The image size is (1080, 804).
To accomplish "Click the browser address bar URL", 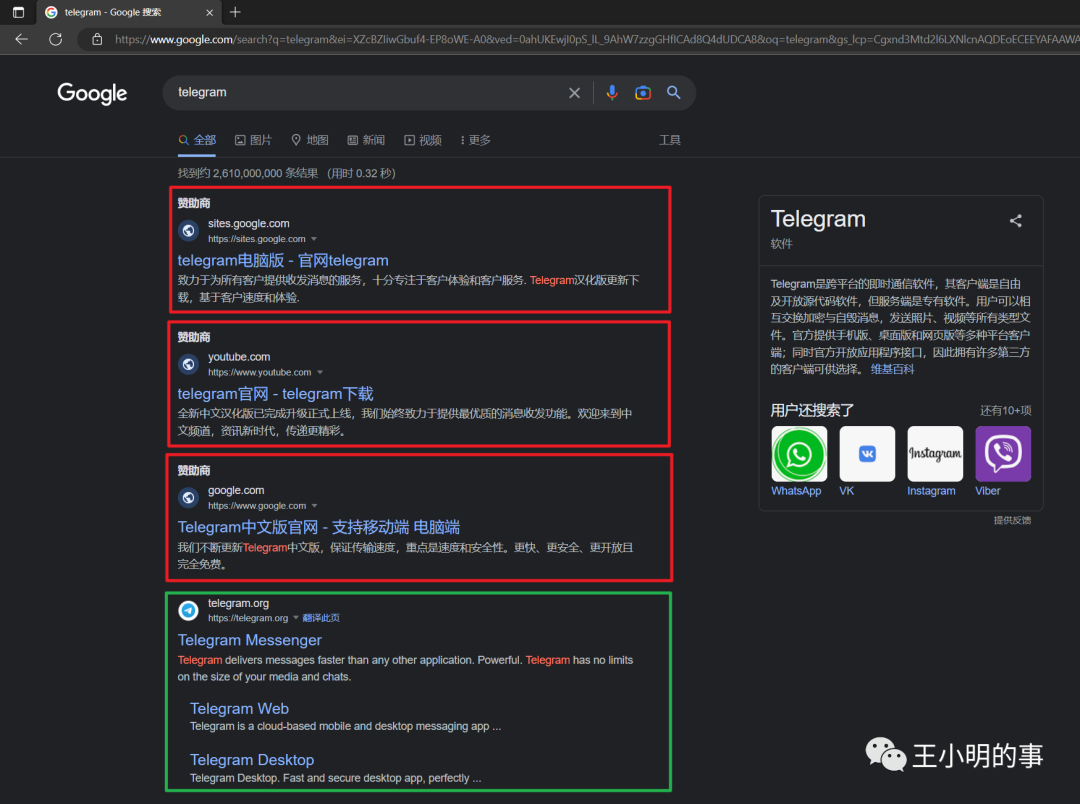I will [596, 39].
